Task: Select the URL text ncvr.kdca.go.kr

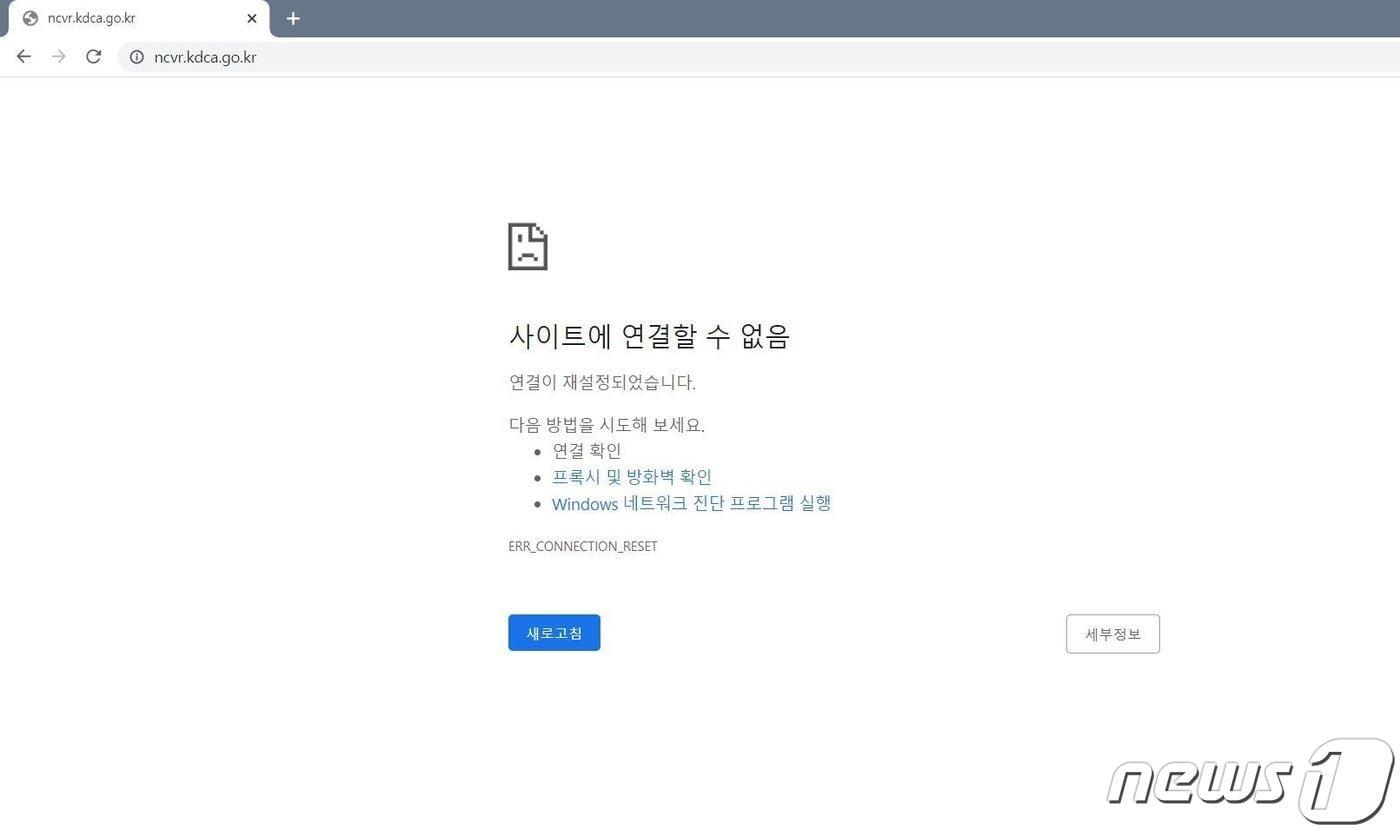Action: [x=204, y=57]
